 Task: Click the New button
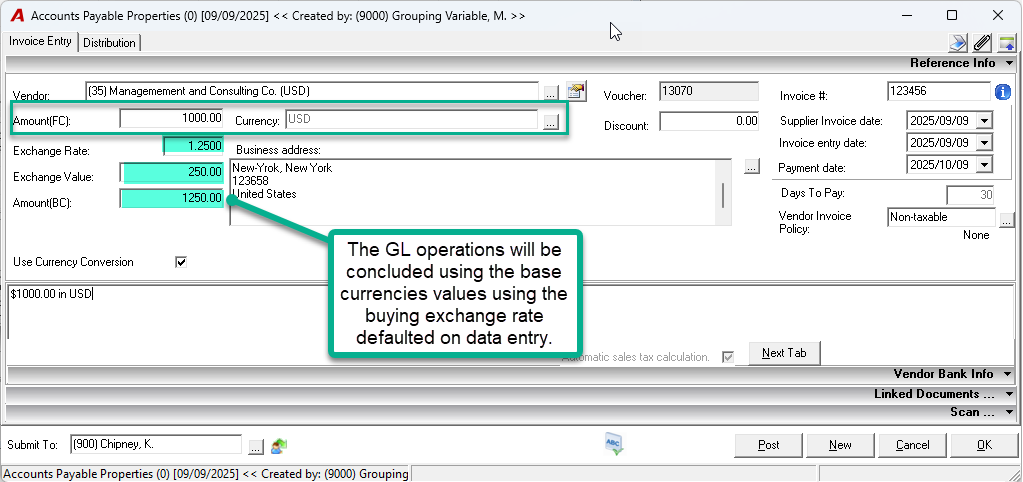840,445
